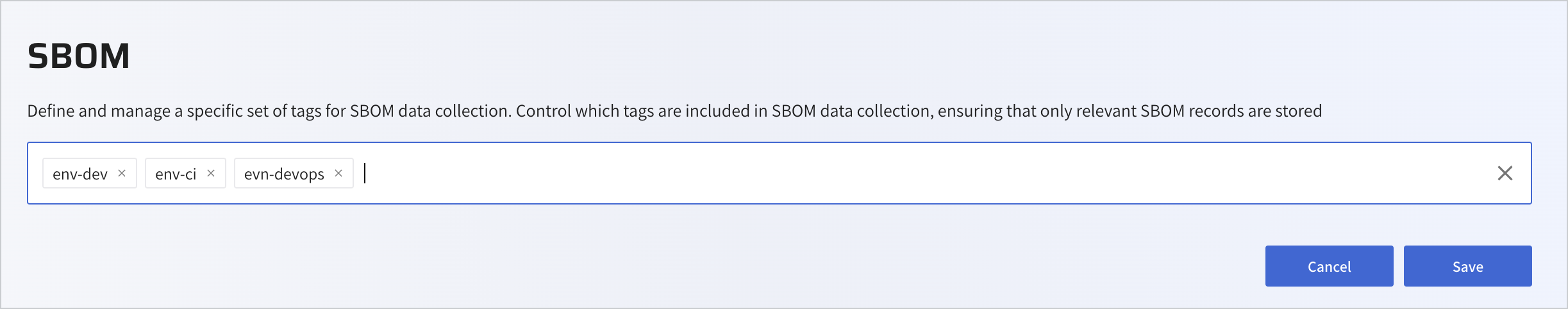Screen dimensions: 1568x309
Task: Remove the env-ci tag
Action: tap(210, 173)
